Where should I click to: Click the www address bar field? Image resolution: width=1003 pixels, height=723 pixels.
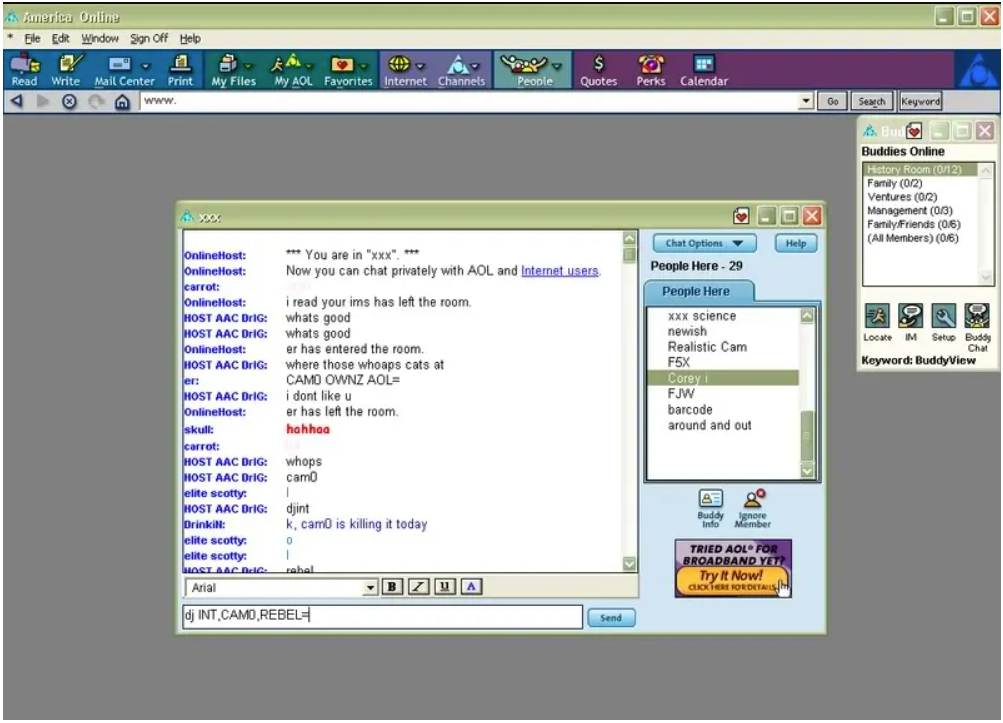coord(470,101)
